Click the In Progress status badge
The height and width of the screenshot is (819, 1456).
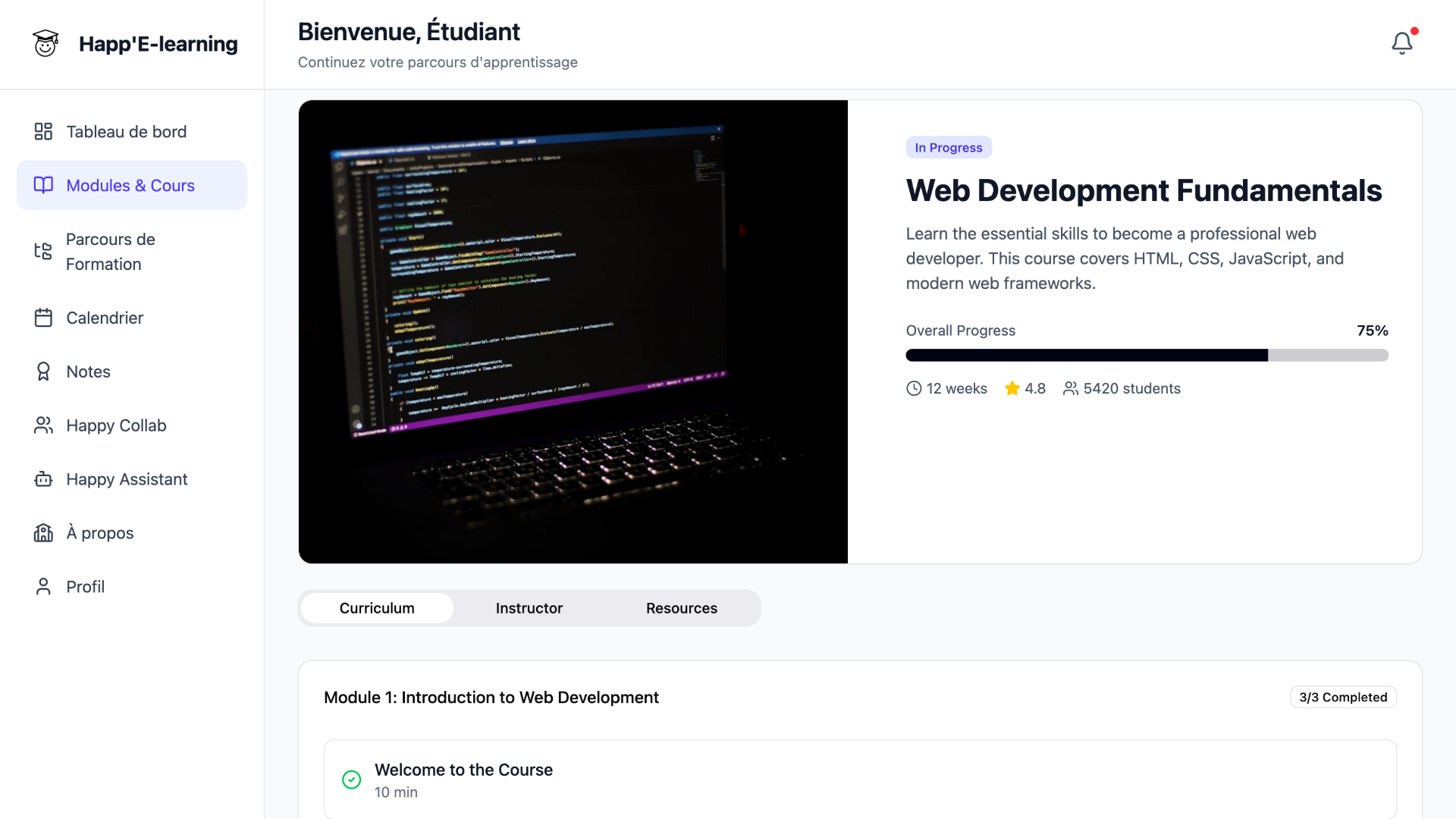pos(949,147)
